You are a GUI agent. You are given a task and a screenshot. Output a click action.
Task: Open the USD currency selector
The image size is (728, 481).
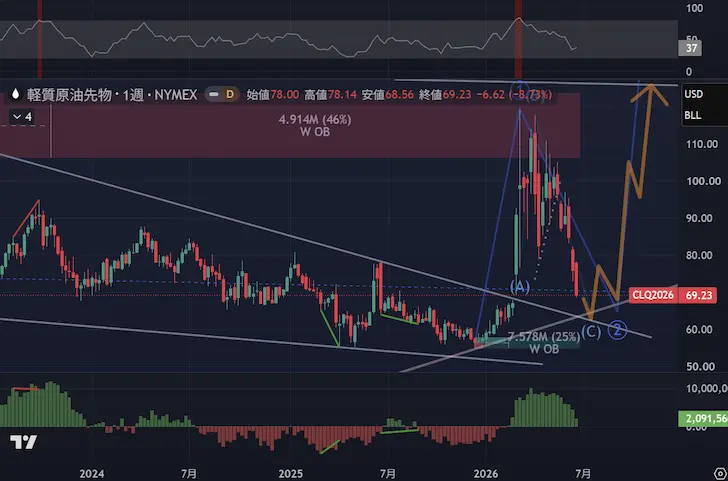694,94
